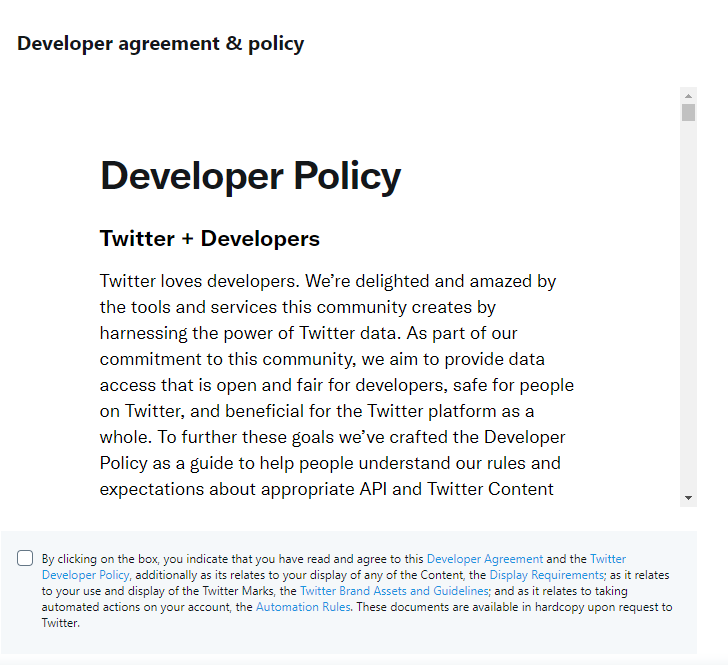The width and height of the screenshot is (728, 665).
Task: Click the 'Developer Policy' main heading
Action: tap(250, 176)
